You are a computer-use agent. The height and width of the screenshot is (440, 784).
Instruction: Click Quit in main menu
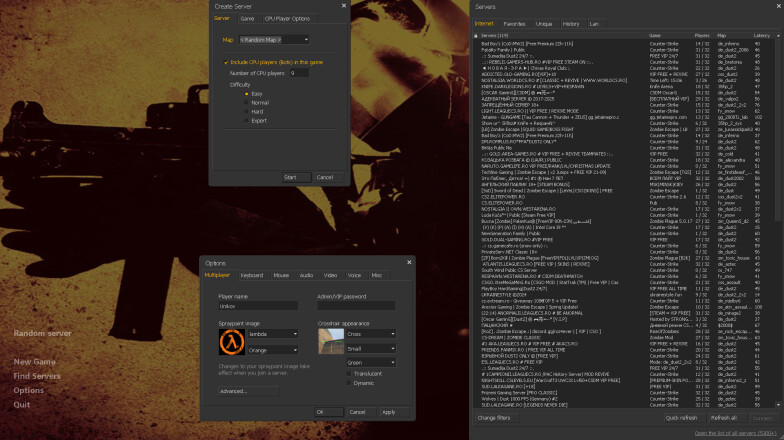point(22,404)
